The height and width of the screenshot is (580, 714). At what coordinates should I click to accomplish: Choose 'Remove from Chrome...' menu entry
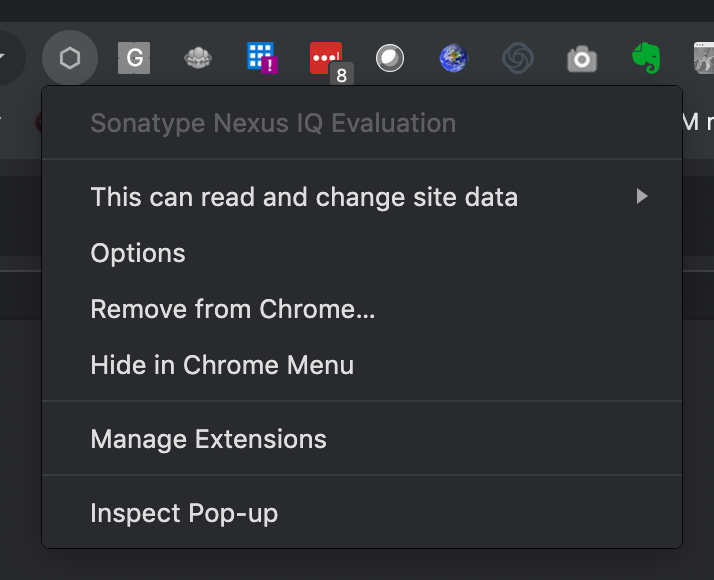click(362, 309)
